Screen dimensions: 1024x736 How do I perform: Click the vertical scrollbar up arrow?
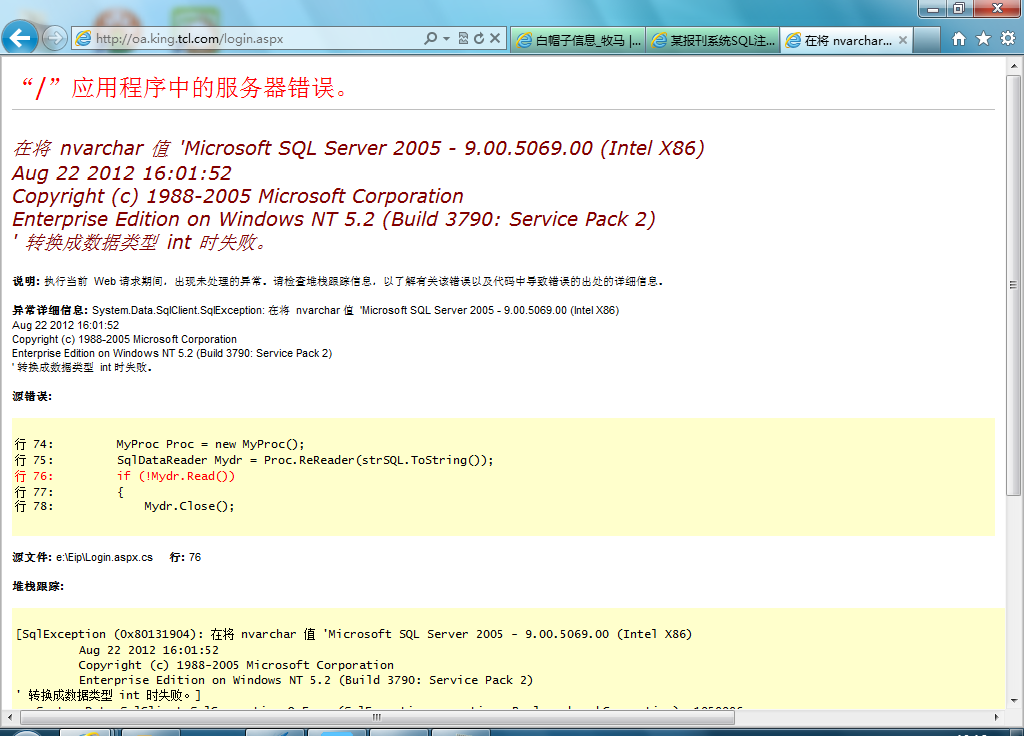pyautogui.click(x=1014, y=65)
